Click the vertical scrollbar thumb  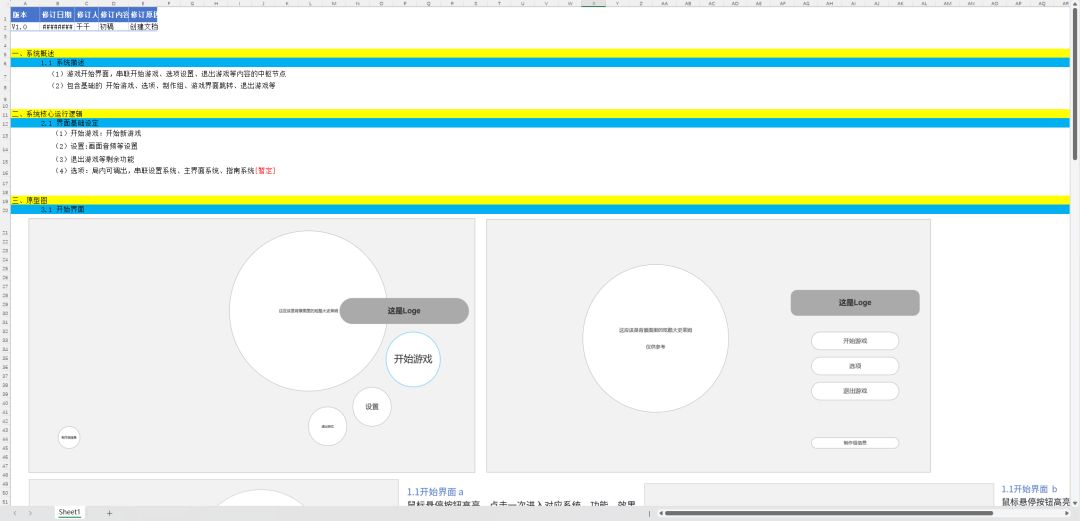click(x=1075, y=86)
